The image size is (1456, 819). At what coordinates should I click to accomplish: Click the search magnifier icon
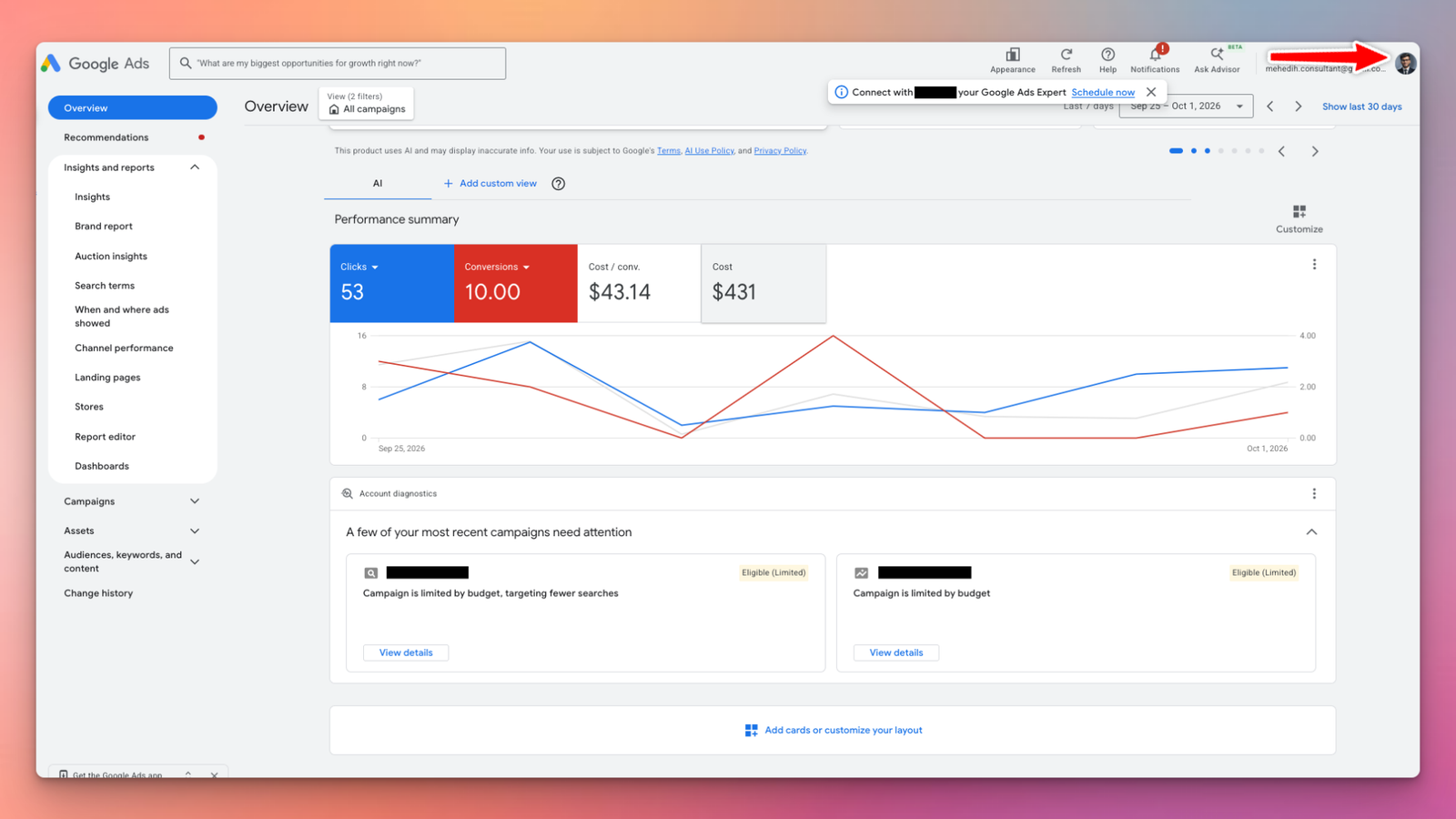click(x=186, y=63)
